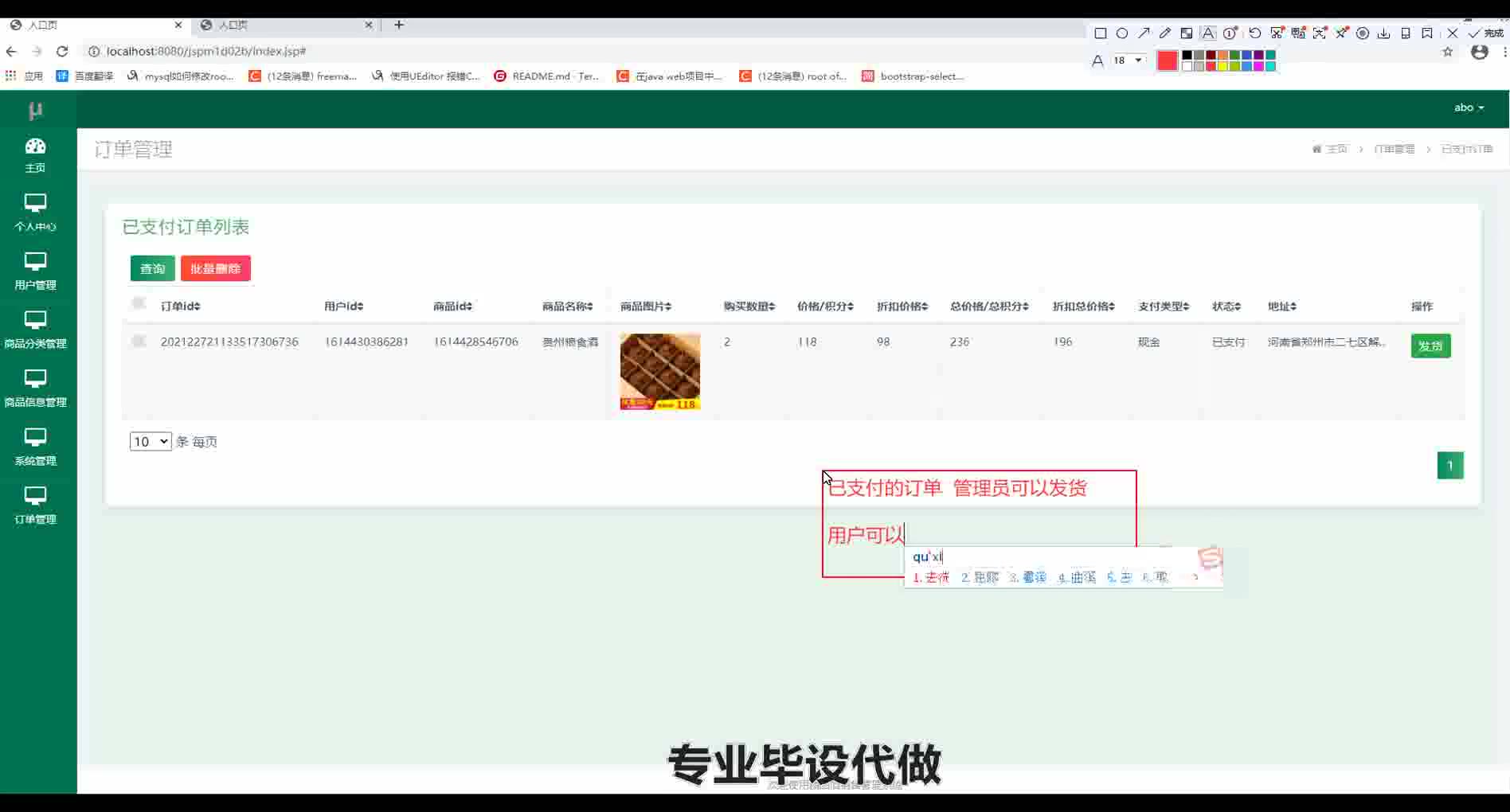Open the 使用UEditor bookmark
The image size is (1510, 812).
pos(425,76)
